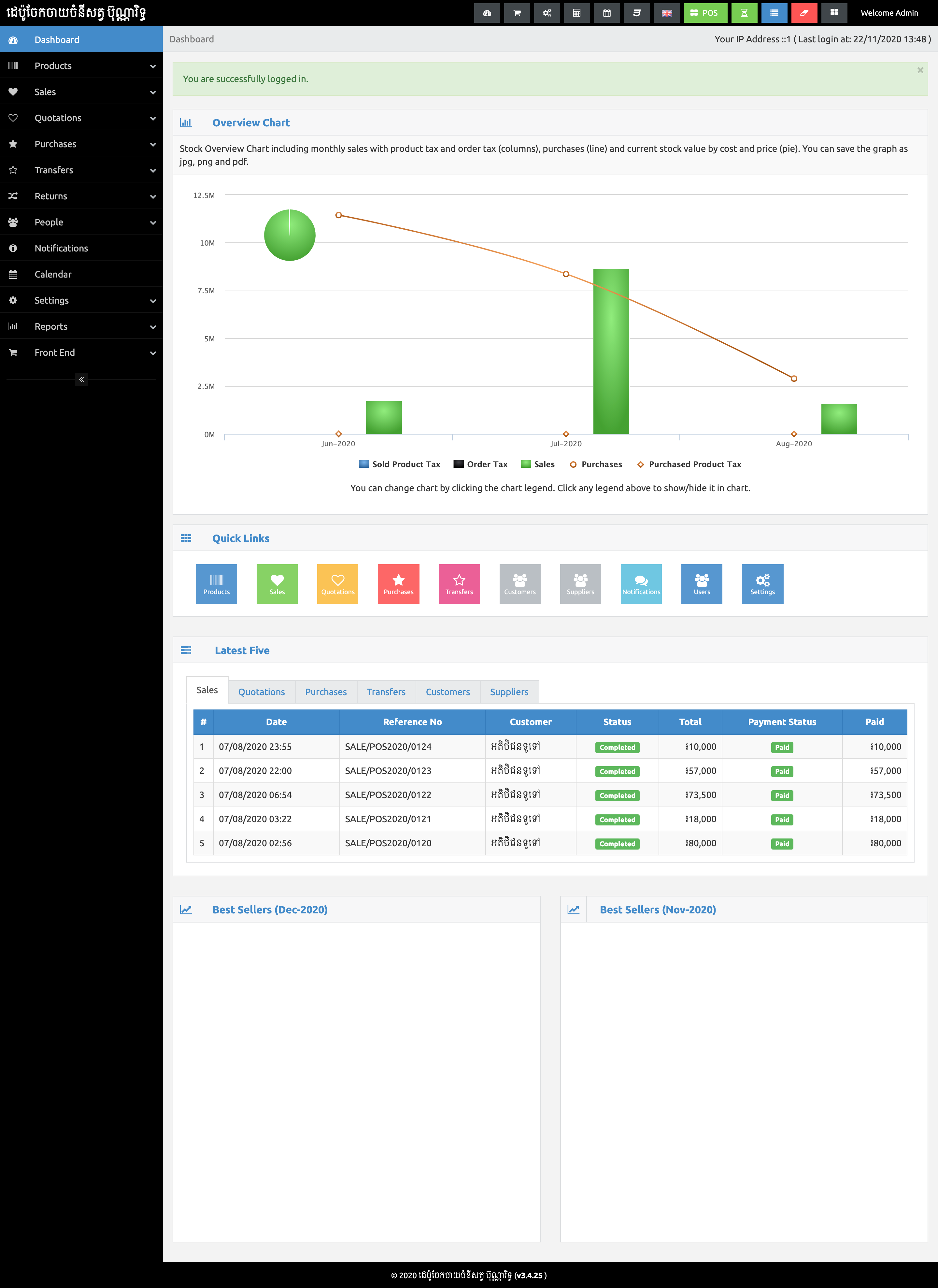This screenshot has width=938, height=1288.
Task: Click the calculator icon in top toolbar
Action: click(x=576, y=13)
